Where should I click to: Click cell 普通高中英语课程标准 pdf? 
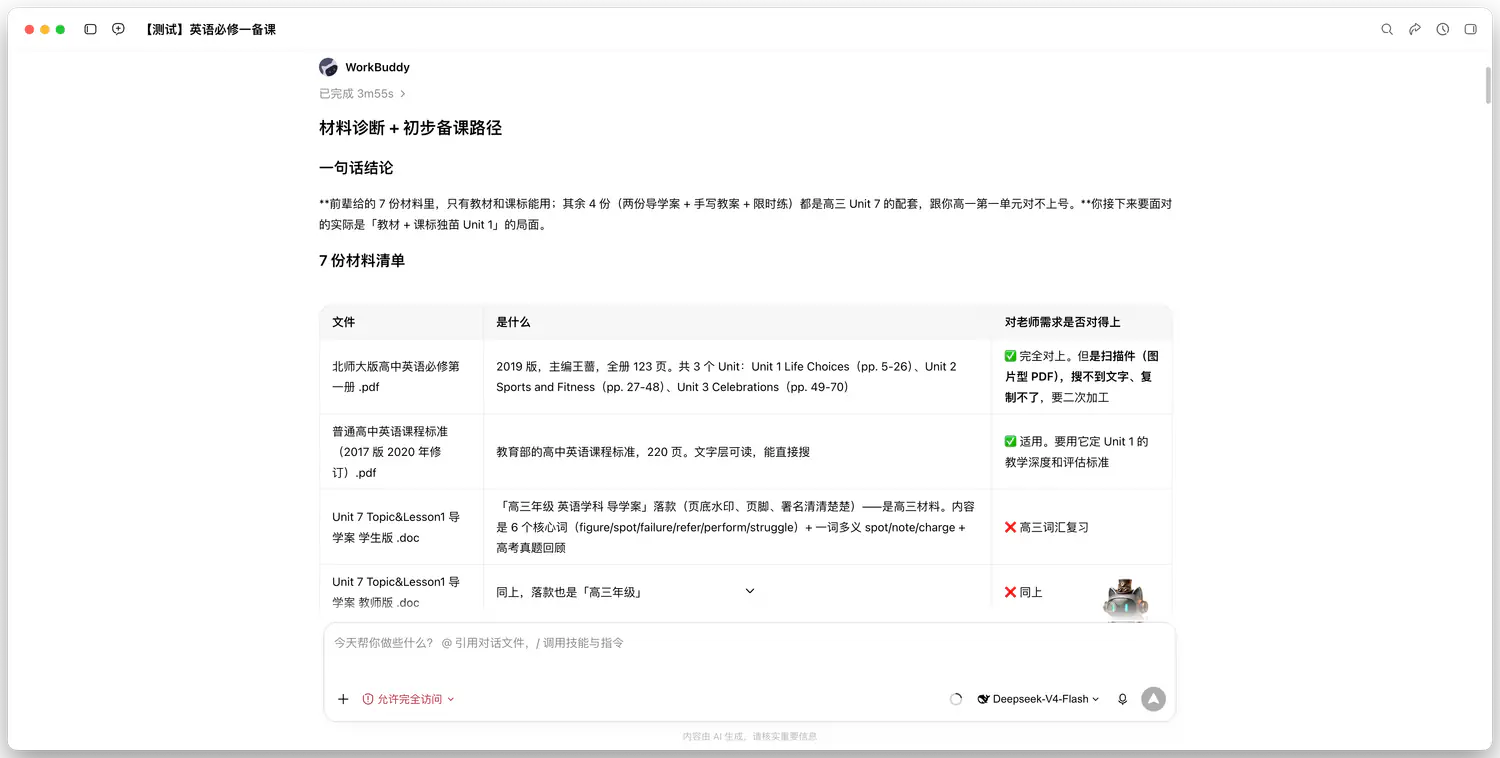[401, 452]
